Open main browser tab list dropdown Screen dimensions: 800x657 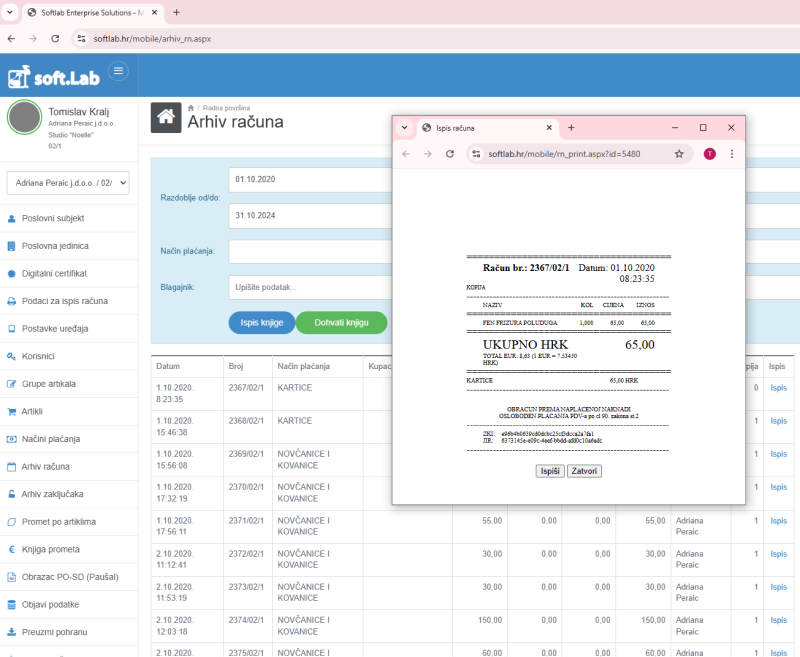[11, 12]
